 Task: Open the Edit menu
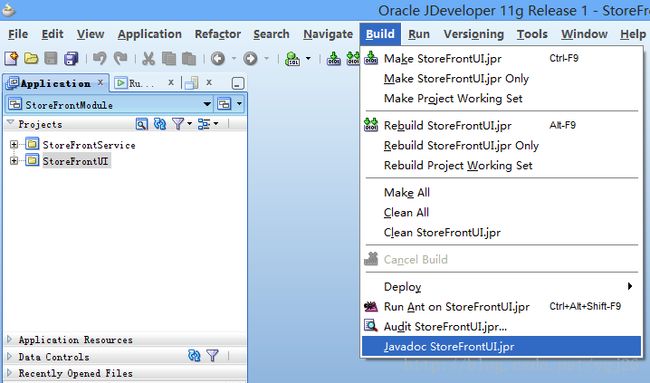(x=52, y=34)
